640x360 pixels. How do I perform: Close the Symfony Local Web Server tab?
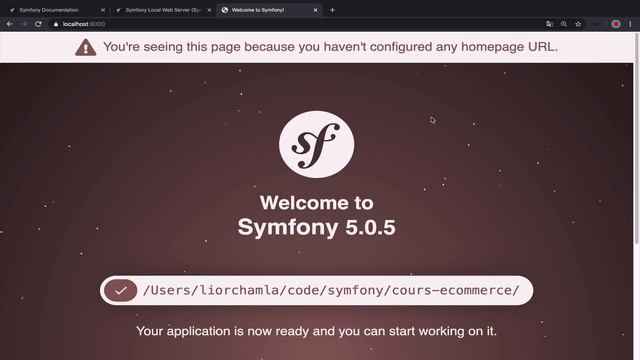pyautogui.click(x=209, y=10)
